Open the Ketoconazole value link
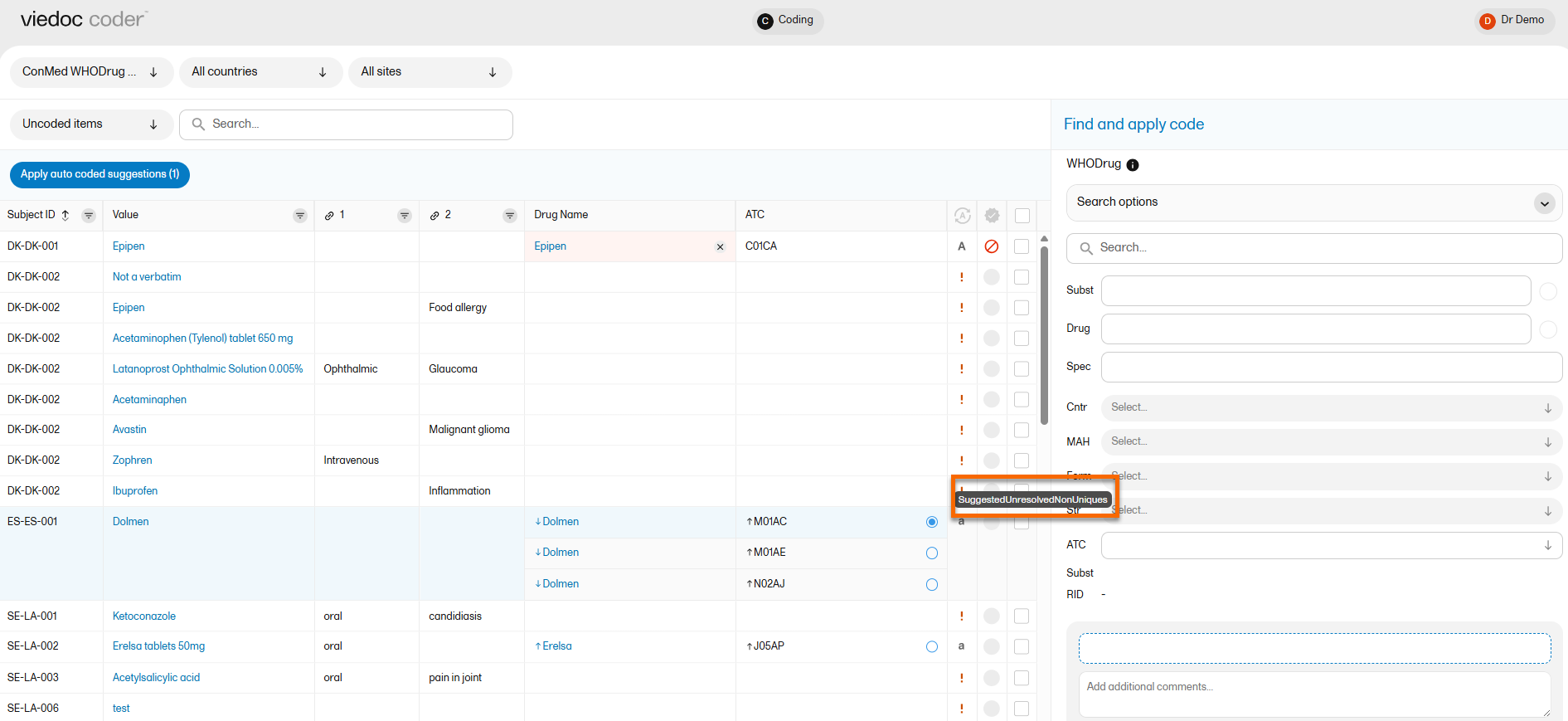This screenshot has height=721, width=1568. pyautogui.click(x=144, y=616)
